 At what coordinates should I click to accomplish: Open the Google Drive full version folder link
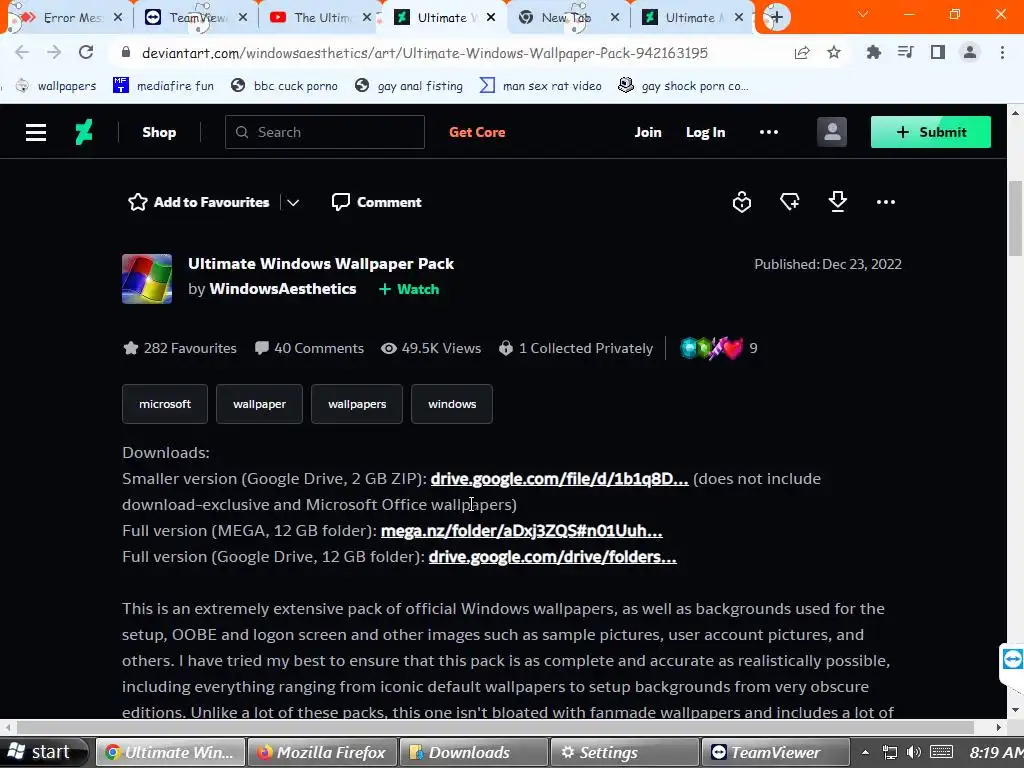(x=552, y=557)
